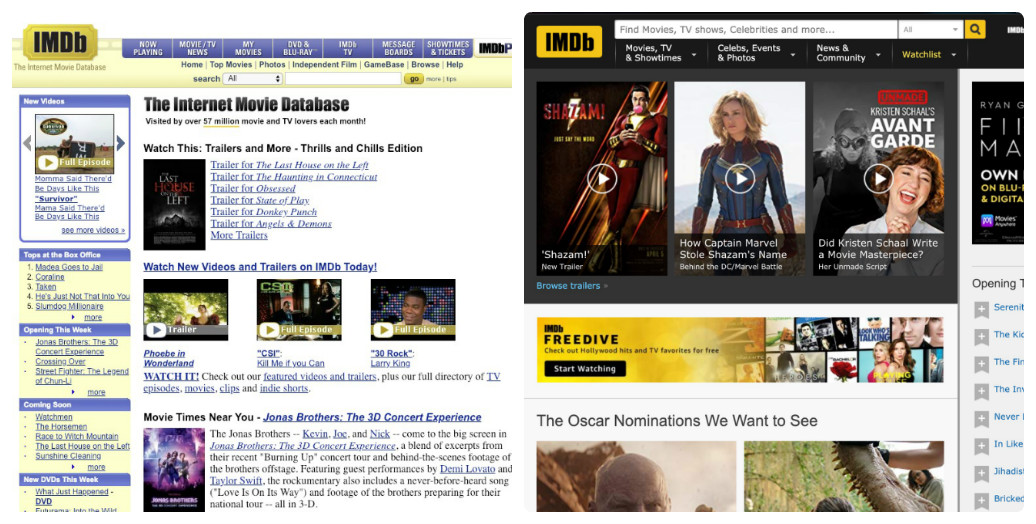Click the Browse trailers link

click(x=568, y=286)
